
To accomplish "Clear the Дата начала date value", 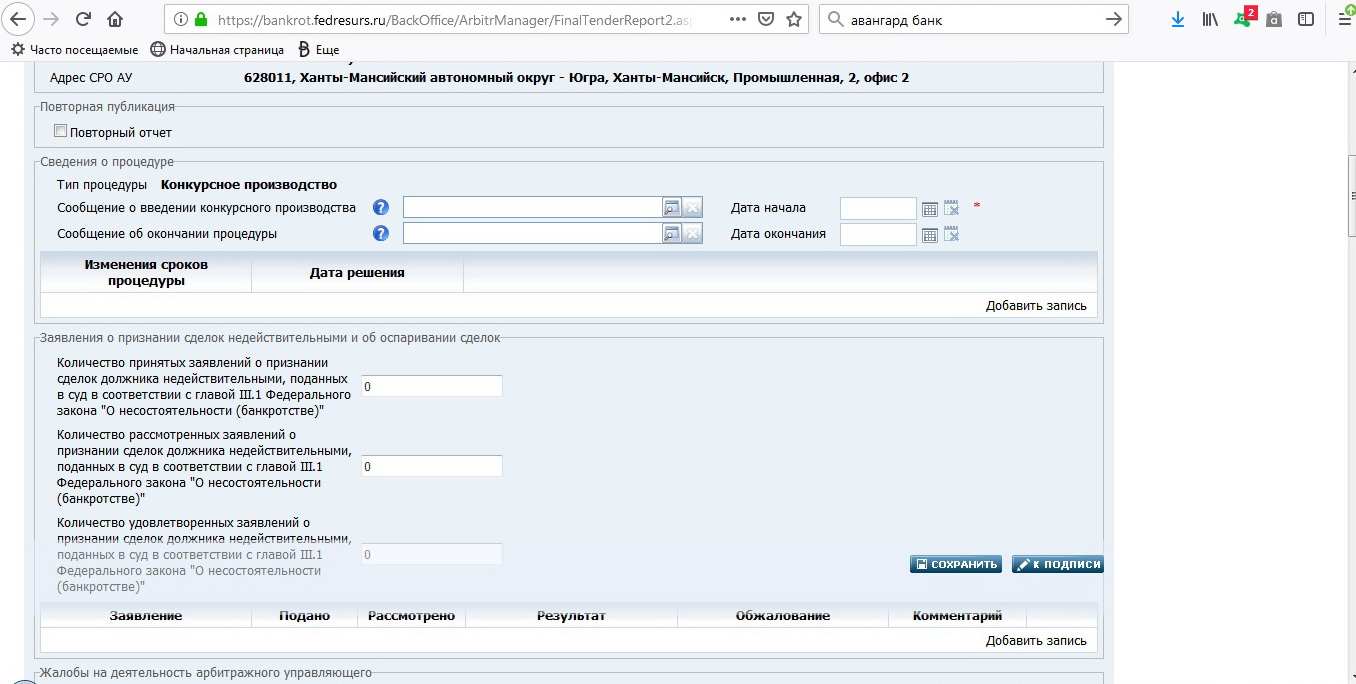I will pyautogui.click(x=951, y=208).
